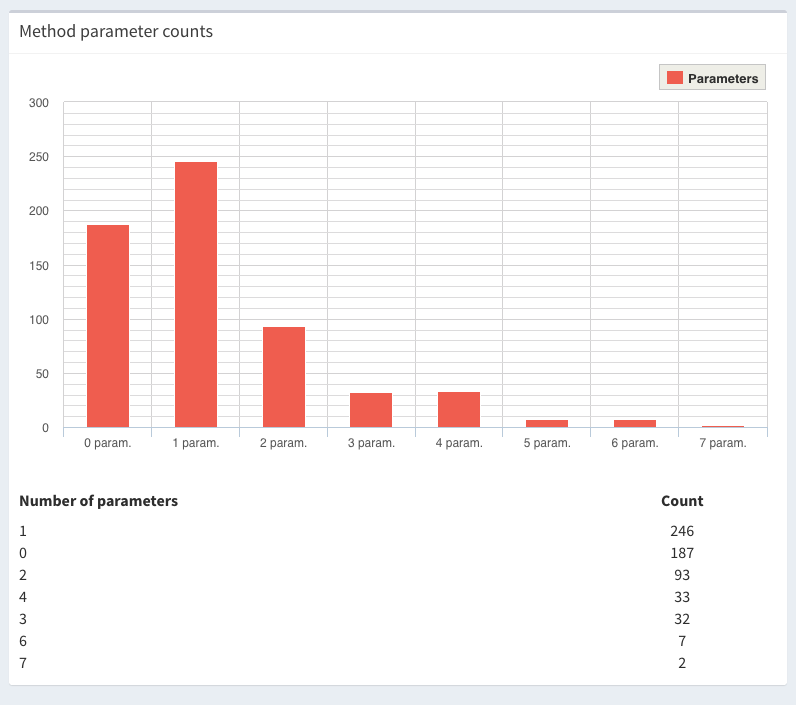Click the "Count" column header
This screenshot has width=796, height=705.
tap(682, 501)
